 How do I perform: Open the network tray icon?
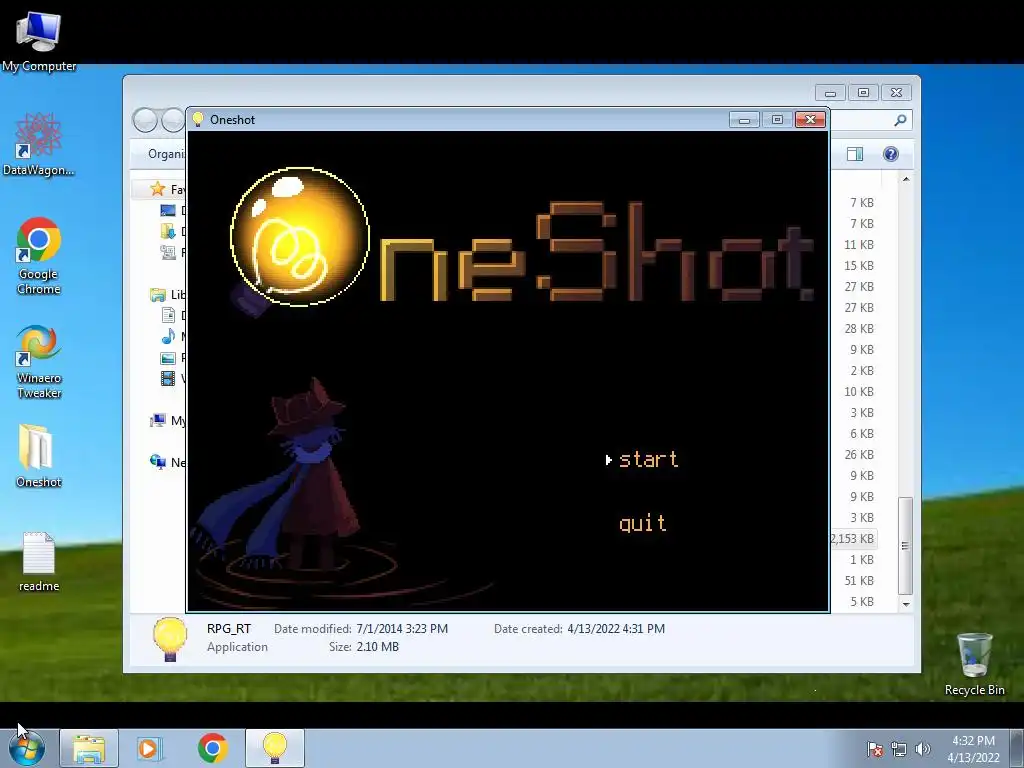pyautogui.click(x=899, y=749)
